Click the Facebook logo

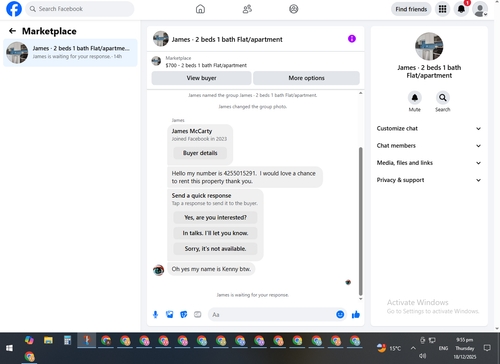click(x=14, y=9)
